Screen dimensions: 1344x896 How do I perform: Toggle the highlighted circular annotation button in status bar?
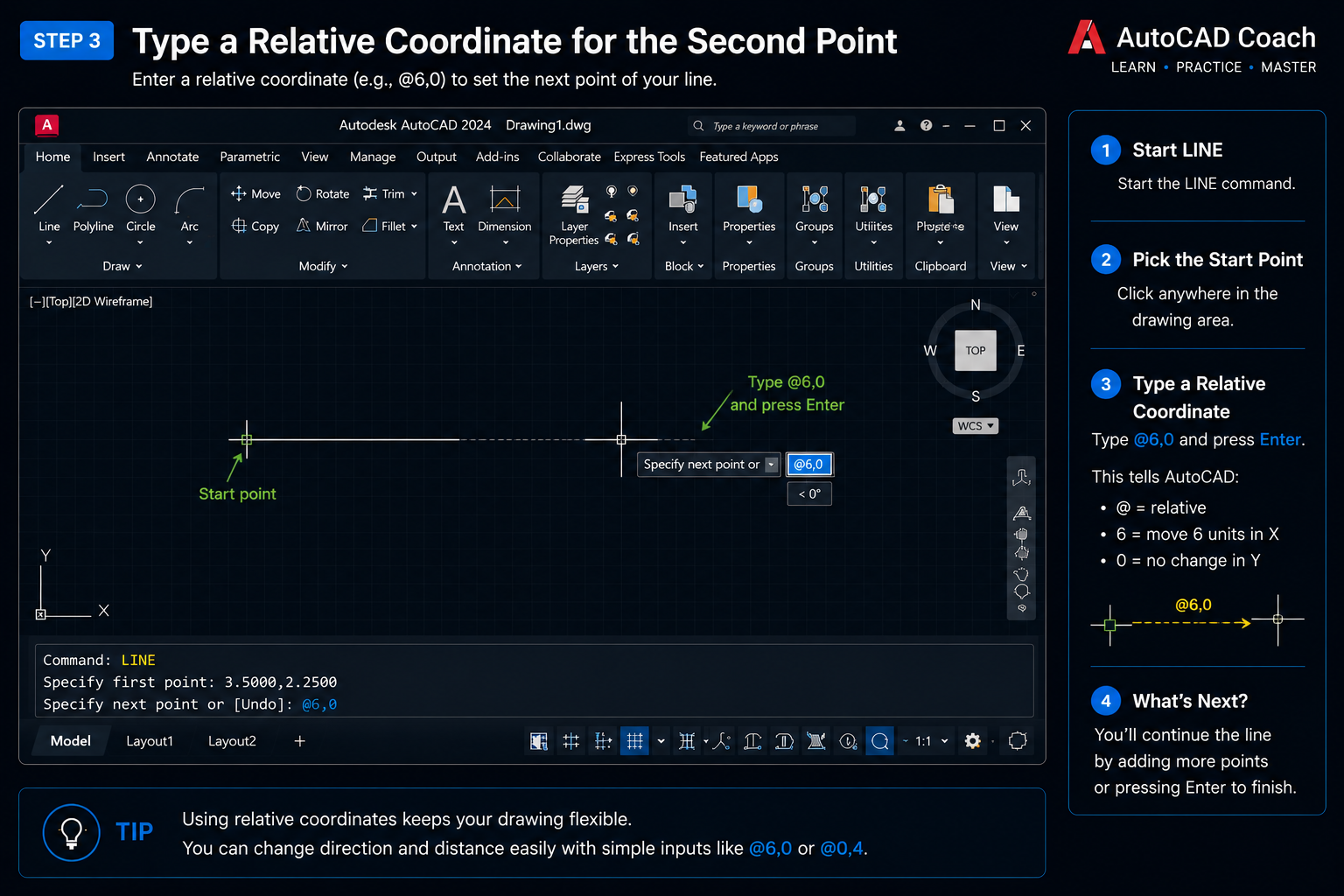[880, 741]
